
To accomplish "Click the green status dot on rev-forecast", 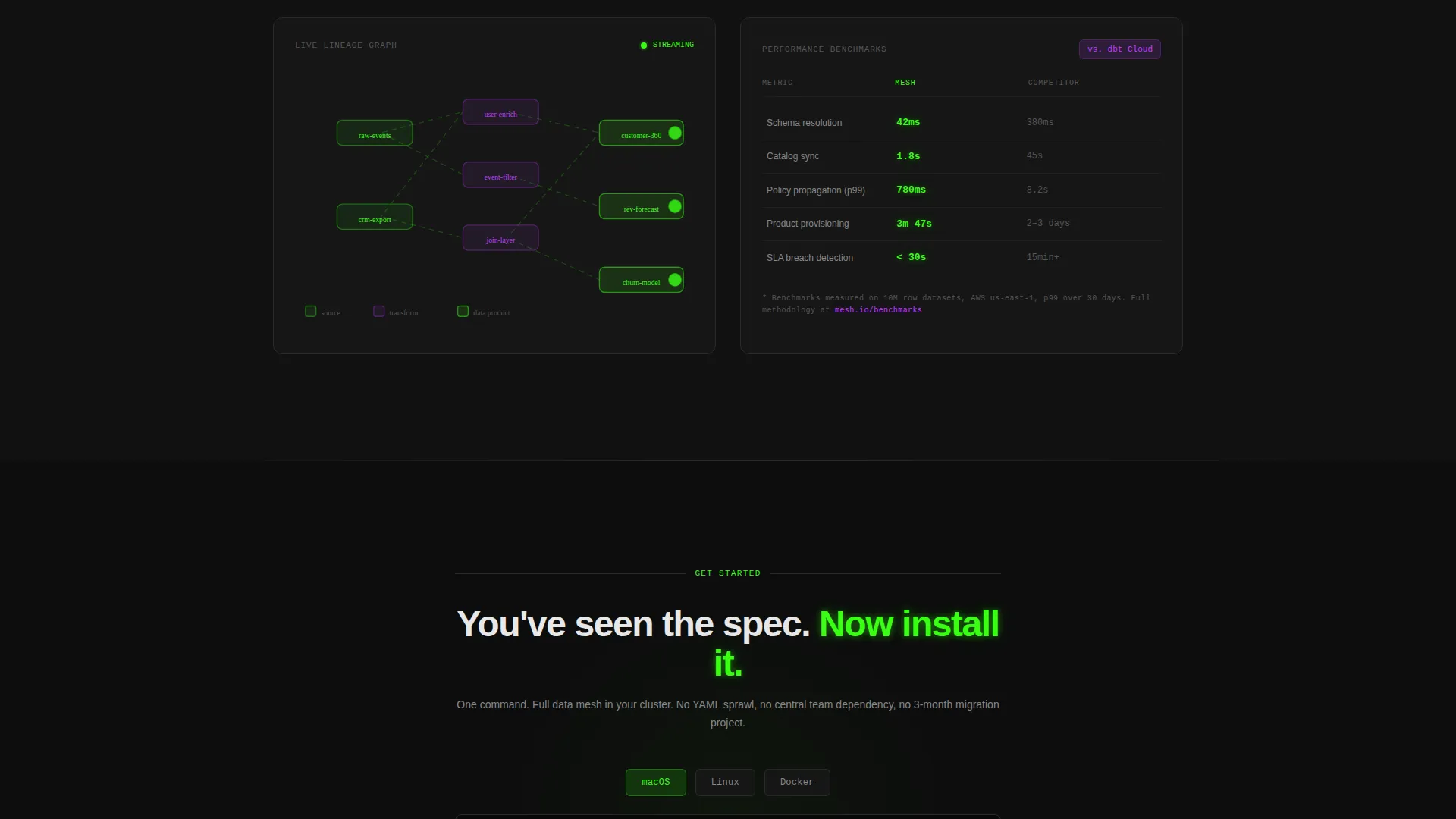I will pyautogui.click(x=675, y=206).
